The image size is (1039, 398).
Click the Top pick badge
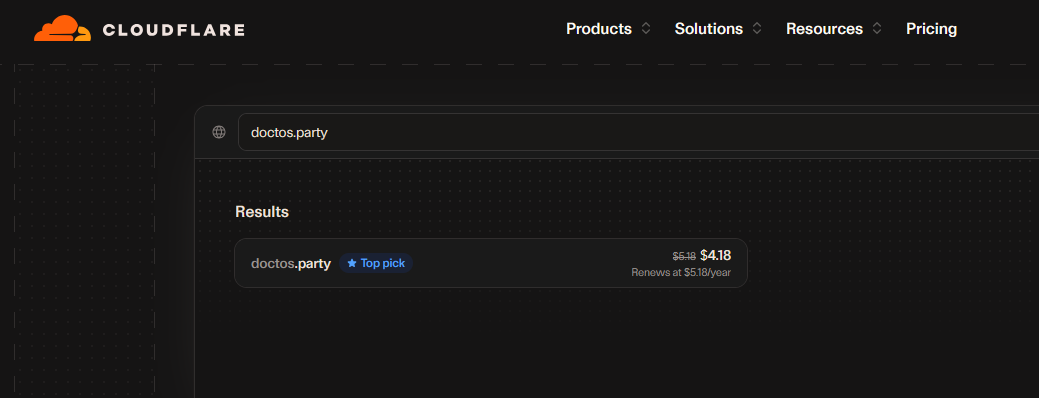(x=376, y=264)
